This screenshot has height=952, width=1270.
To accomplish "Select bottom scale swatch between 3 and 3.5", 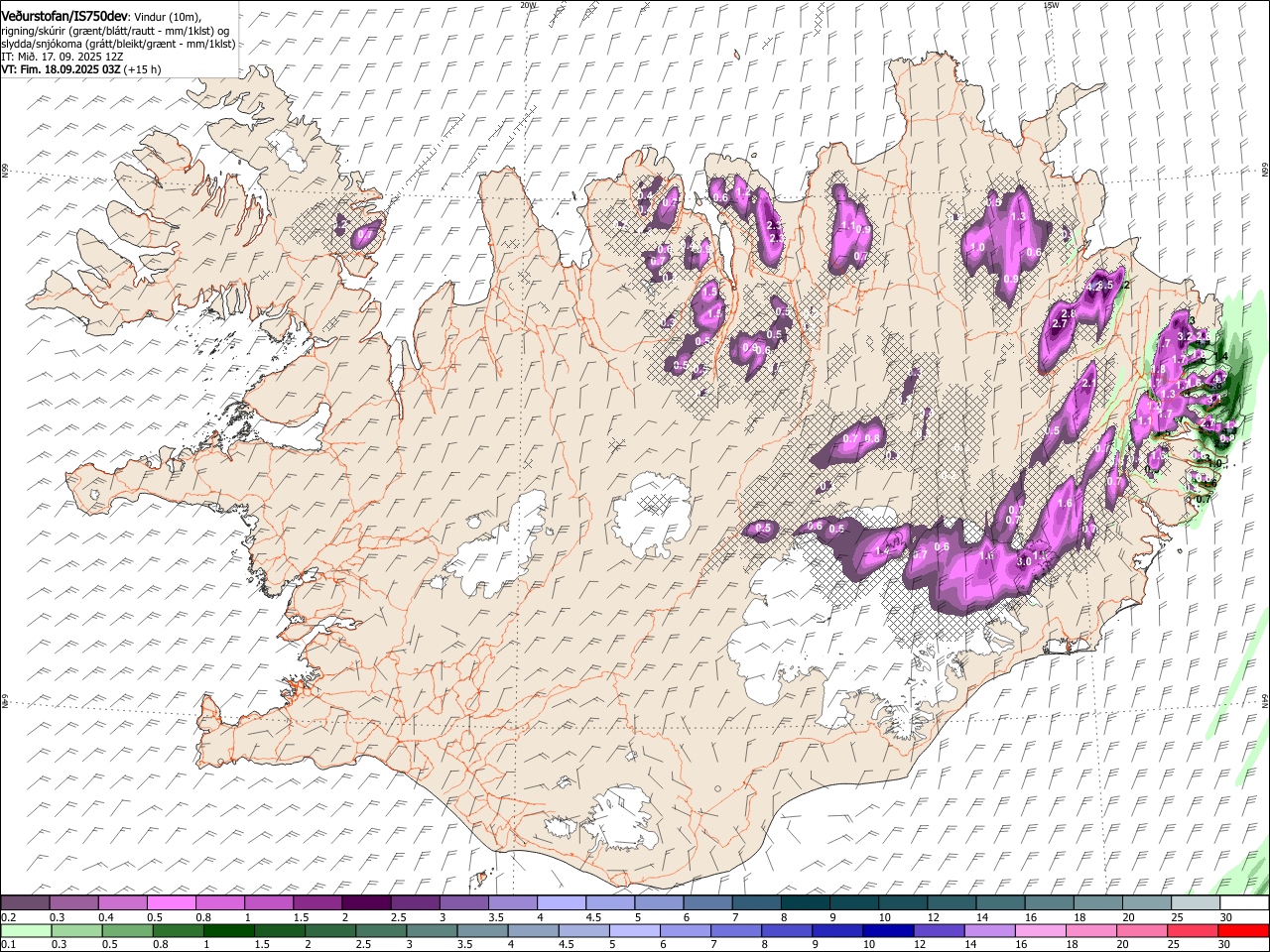I will point(432,930).
